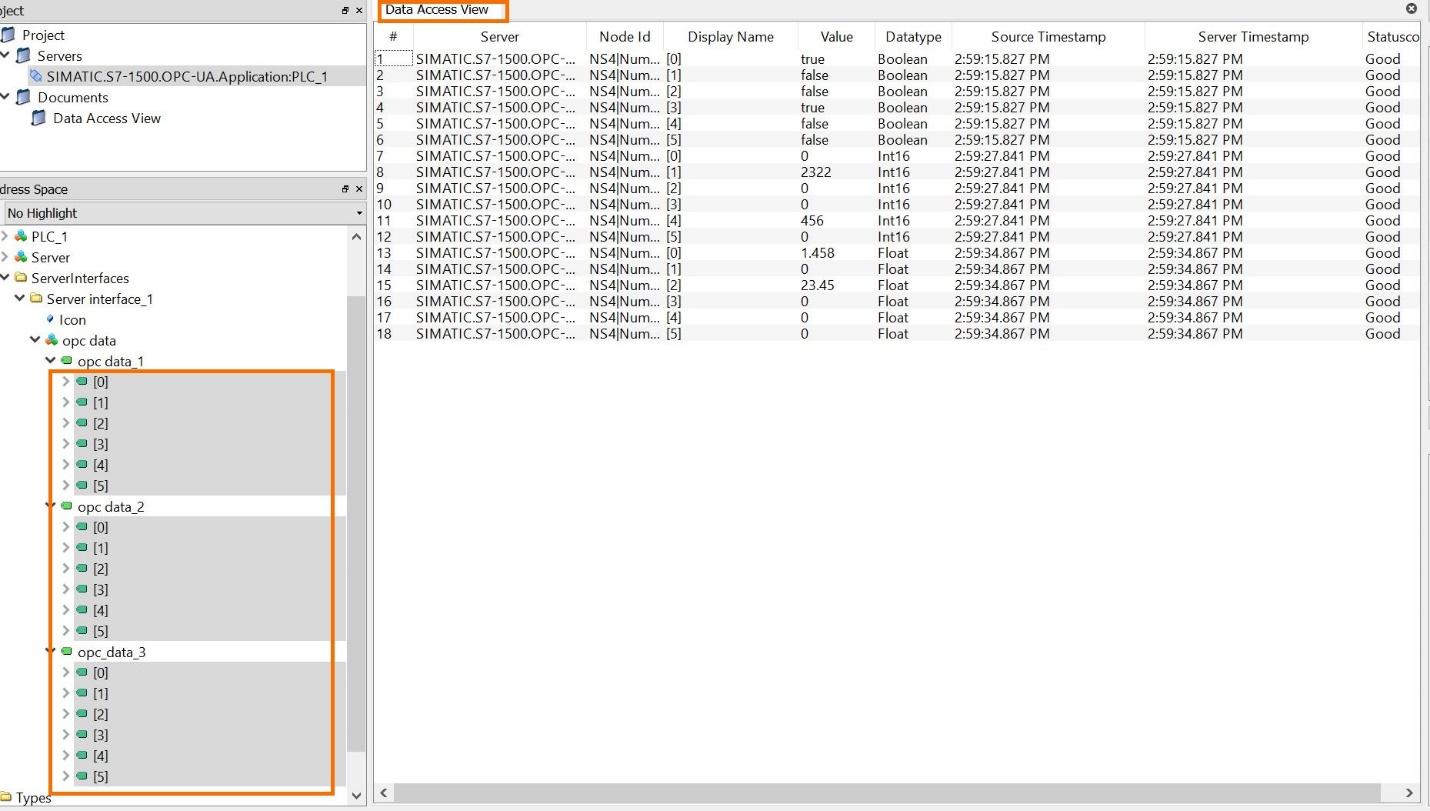Viewport: 1430px width, 811px height.
Task: Click variable icon of [2] under opc data_1
Action: pyautogui.click(x=82, y=423)
